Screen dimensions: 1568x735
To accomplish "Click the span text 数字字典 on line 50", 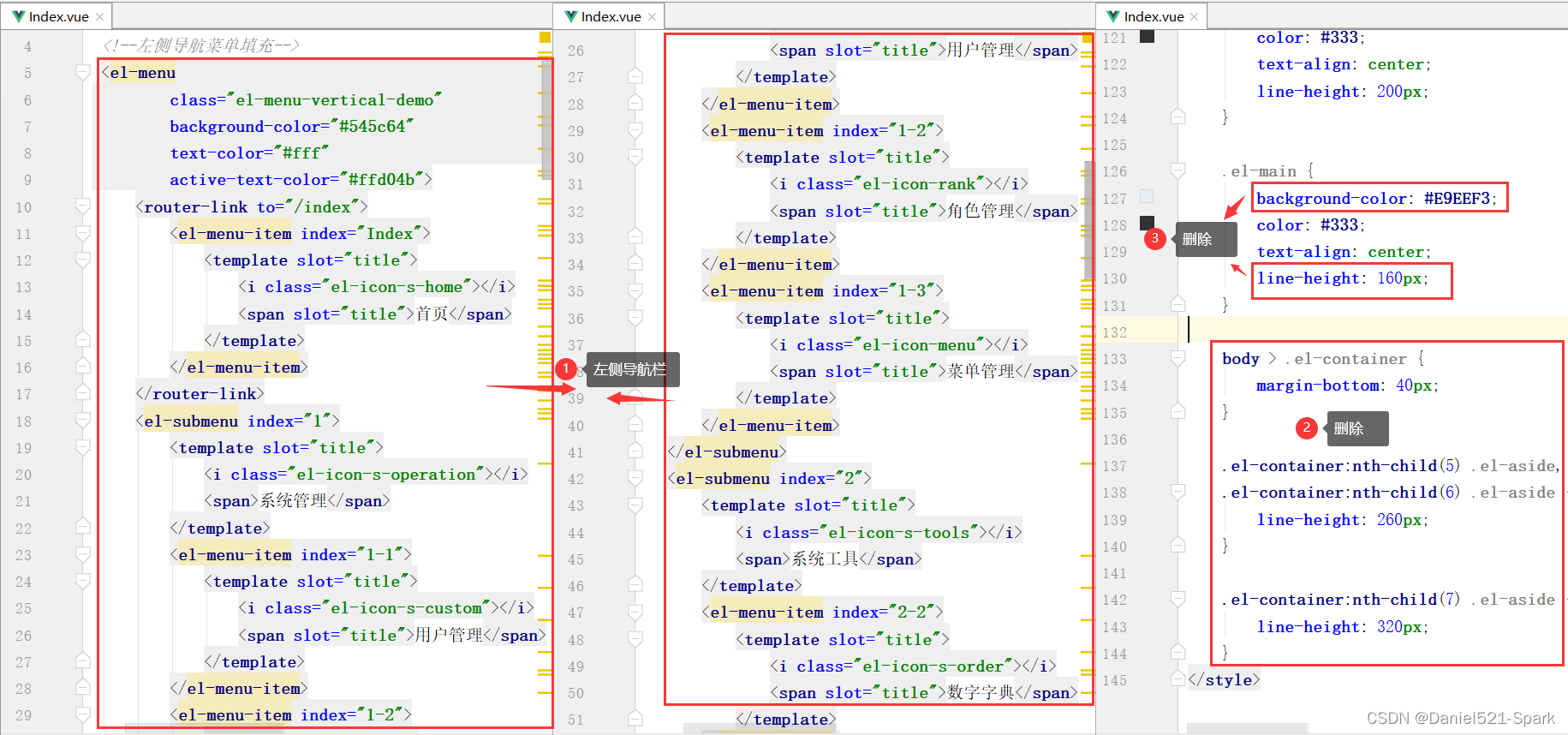I will pos(981,692).
